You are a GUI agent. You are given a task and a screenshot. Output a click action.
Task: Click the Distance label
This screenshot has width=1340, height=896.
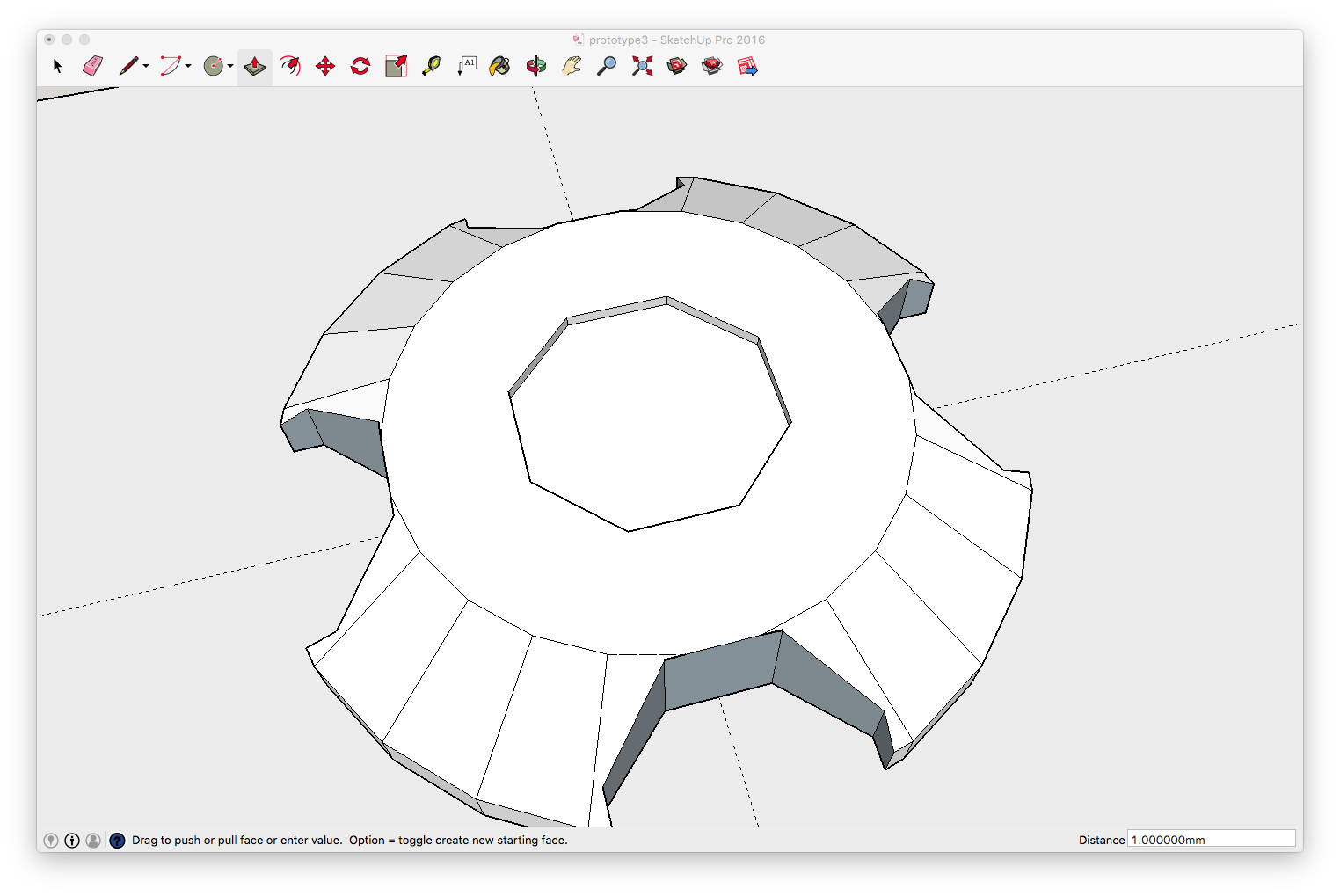point(1102,841)
